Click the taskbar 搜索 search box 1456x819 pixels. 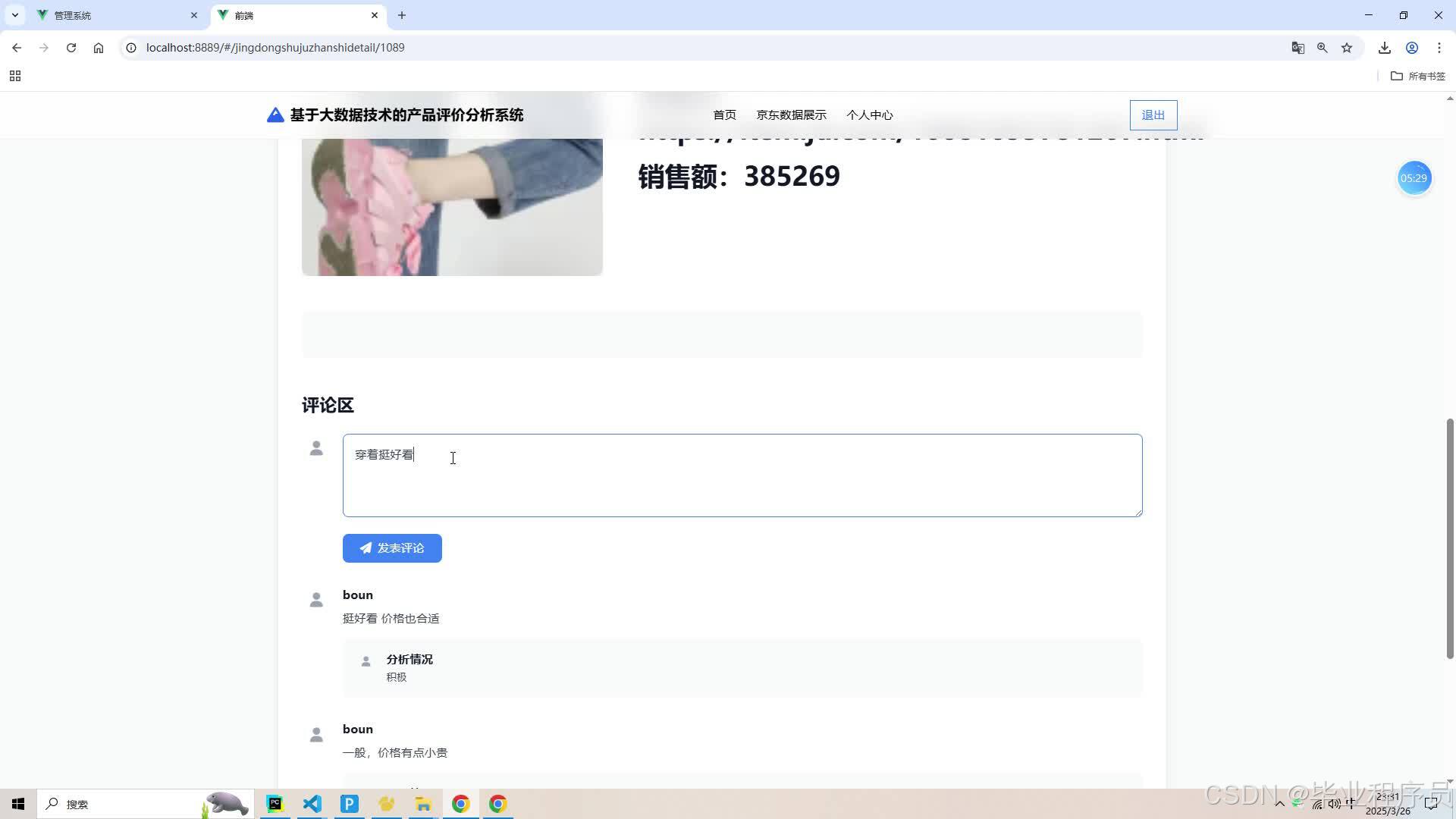click(144, 804)
